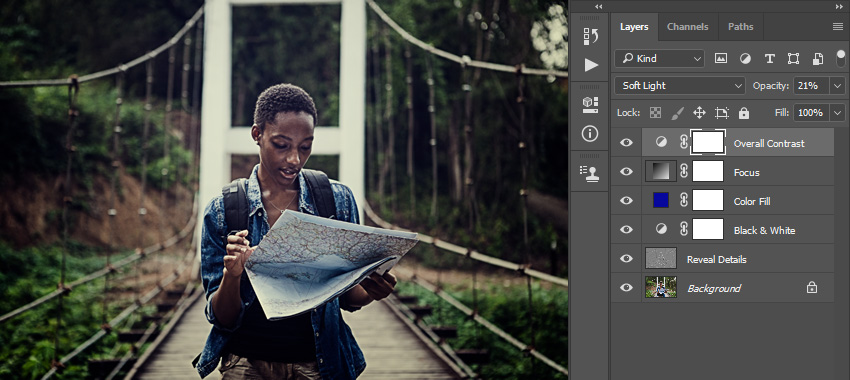850x380 pixels.
Task: Click the Black & White adjustment icon
Action: point(661,229)
